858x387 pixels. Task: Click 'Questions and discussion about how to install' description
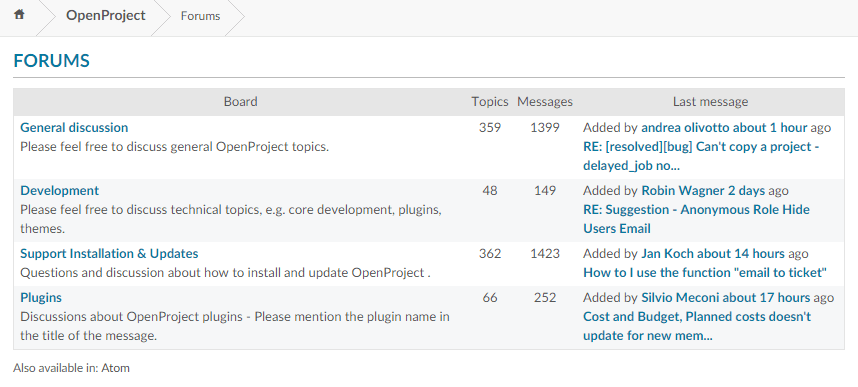pyautogui.click(x=225, y=273)
